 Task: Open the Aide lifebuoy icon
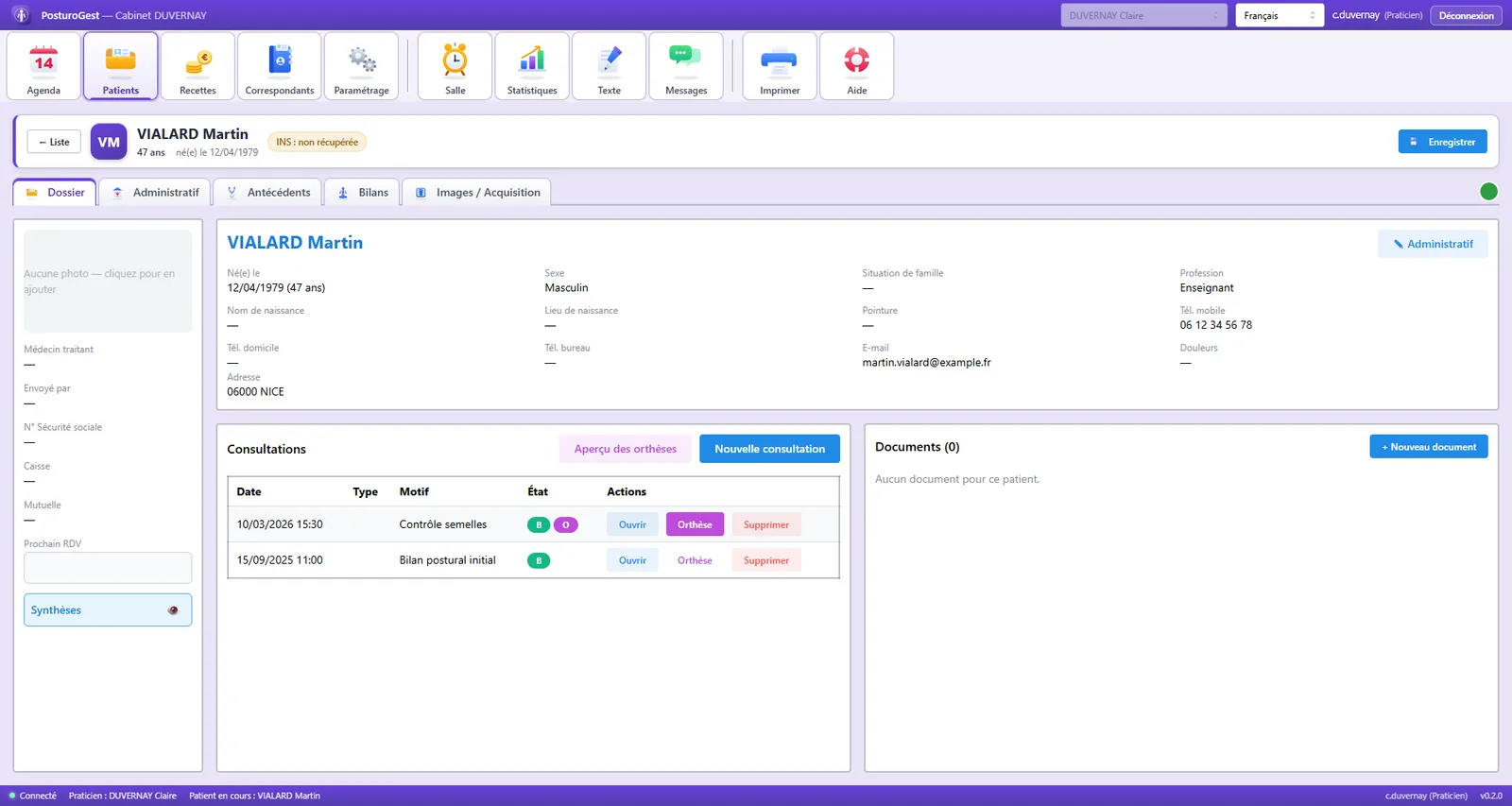coord(857,66)
